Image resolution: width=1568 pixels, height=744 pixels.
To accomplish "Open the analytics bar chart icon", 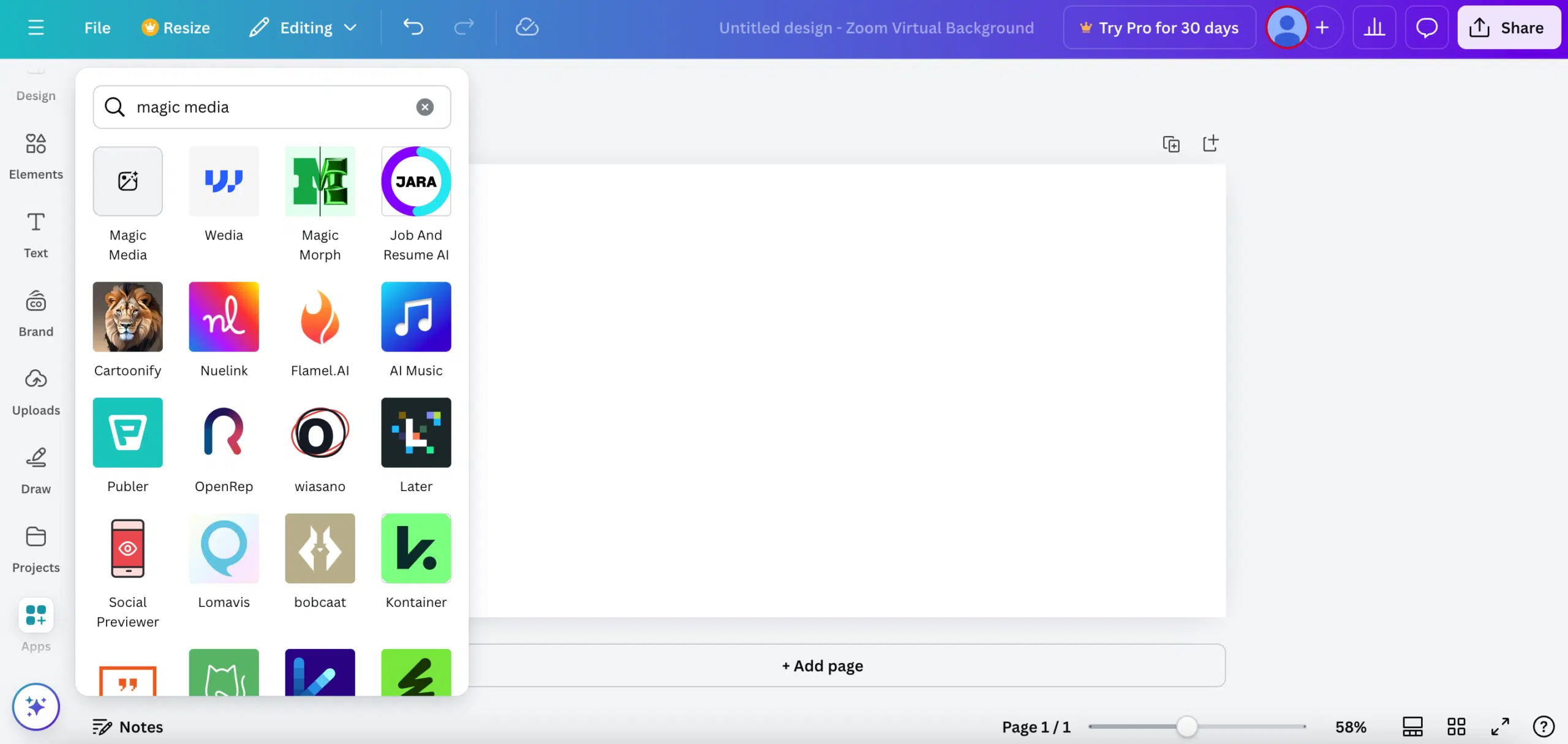I will (1374, 28).
